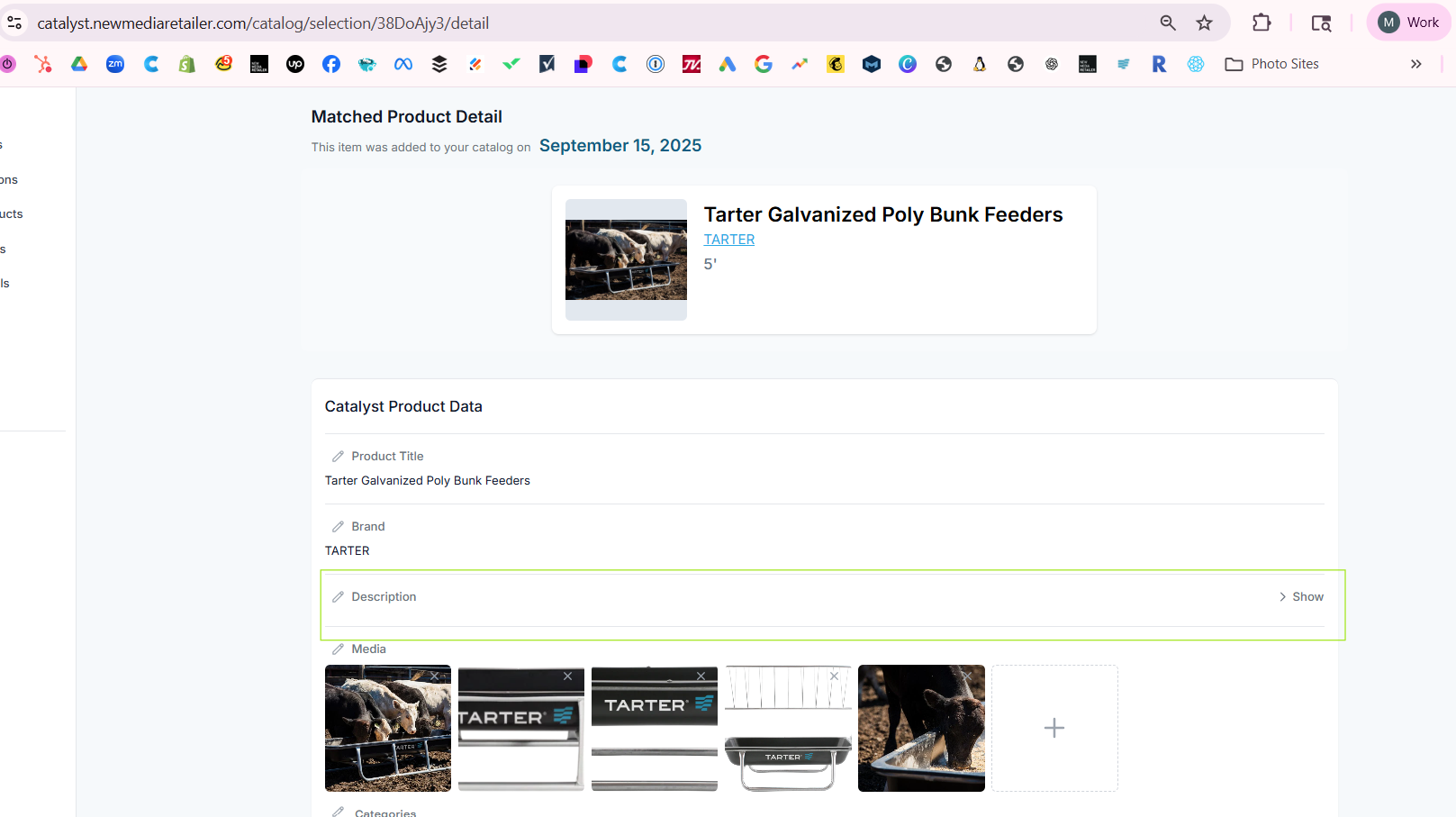Click the browser address bar URL
This screenshot has height=817, width=1456.
click(x=263, y=23)
